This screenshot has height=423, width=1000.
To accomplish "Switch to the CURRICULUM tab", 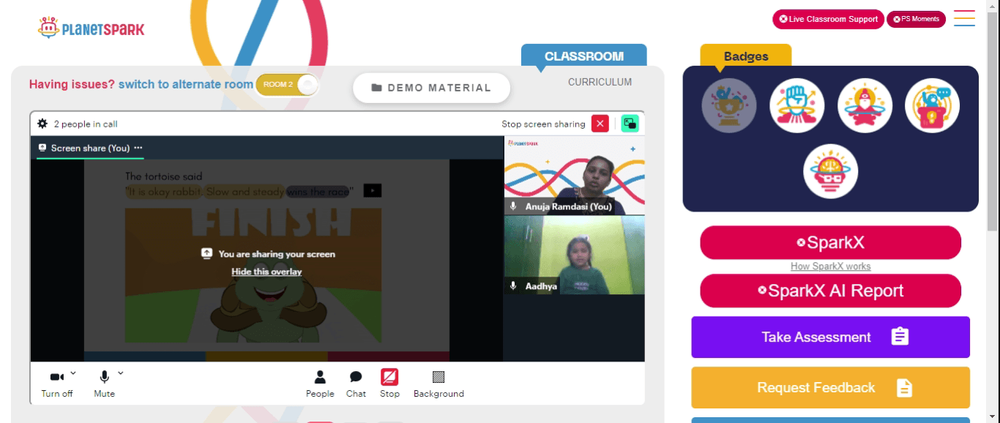I will point(600,82).
